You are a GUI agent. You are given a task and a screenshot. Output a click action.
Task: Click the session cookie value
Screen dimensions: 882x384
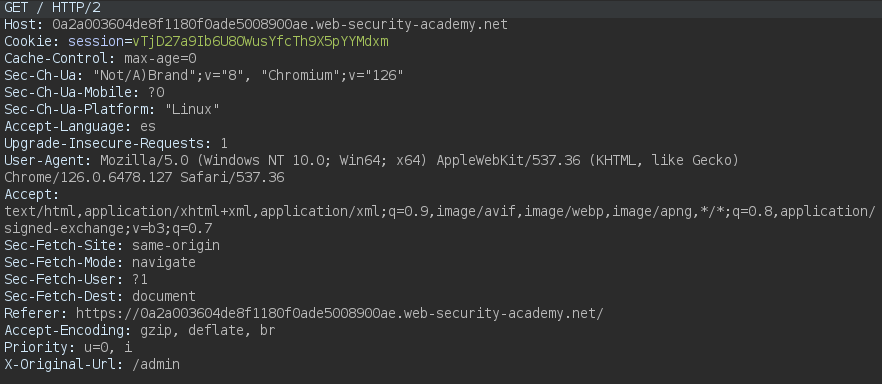click(260, 42)
